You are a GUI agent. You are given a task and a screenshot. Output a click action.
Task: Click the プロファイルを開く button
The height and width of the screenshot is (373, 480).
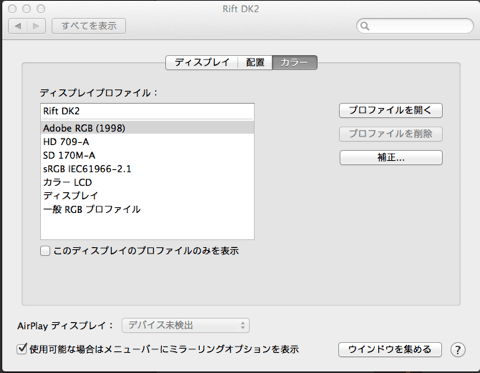pyautogui.click(x=391, y=110)
